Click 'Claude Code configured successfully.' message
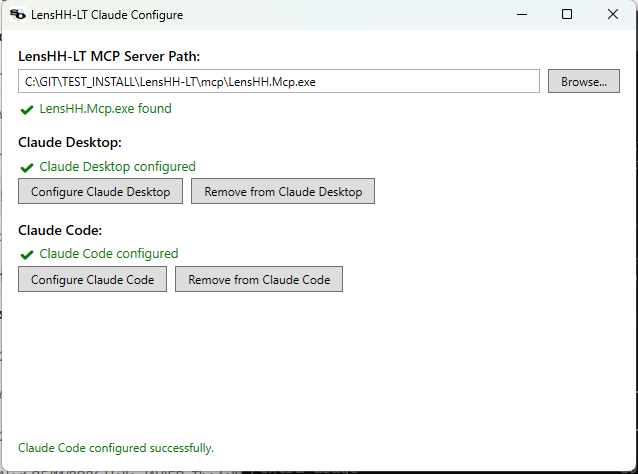This screenshot has width=638, height=474. pos(116,448)
